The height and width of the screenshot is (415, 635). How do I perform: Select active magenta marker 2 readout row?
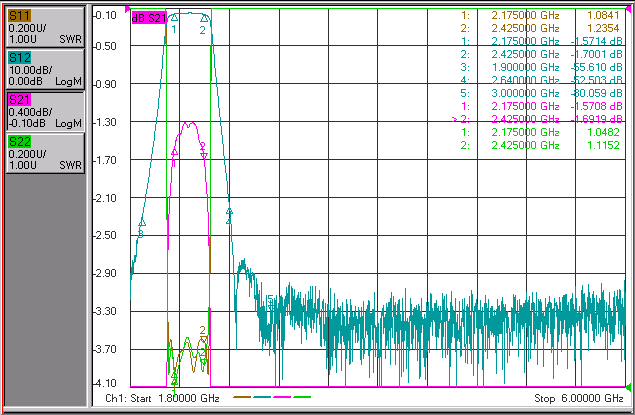coord(537,119)
